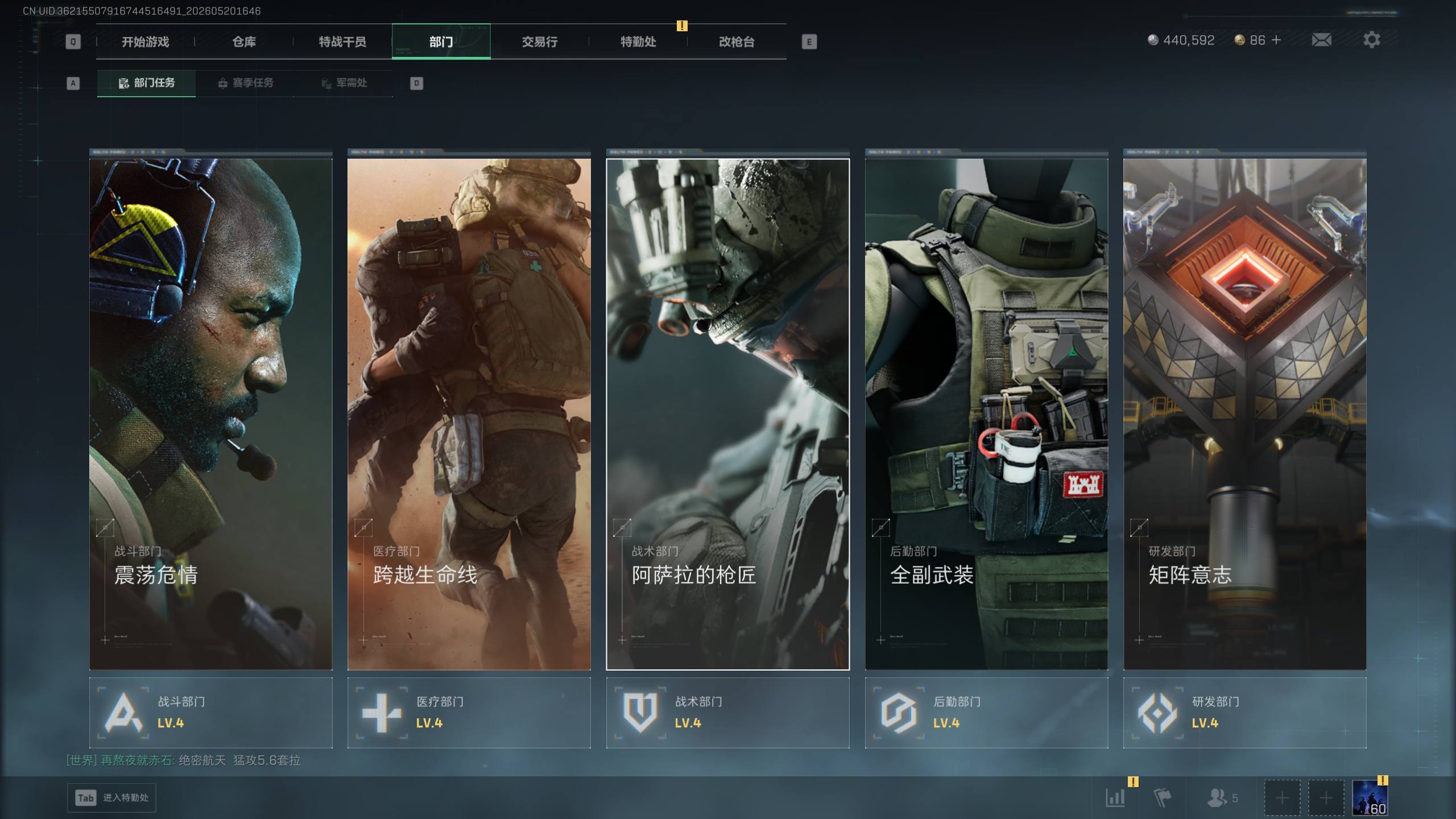Open the friends icon showing 5
Viewport: 1456px width, 819px height.
1222,797
